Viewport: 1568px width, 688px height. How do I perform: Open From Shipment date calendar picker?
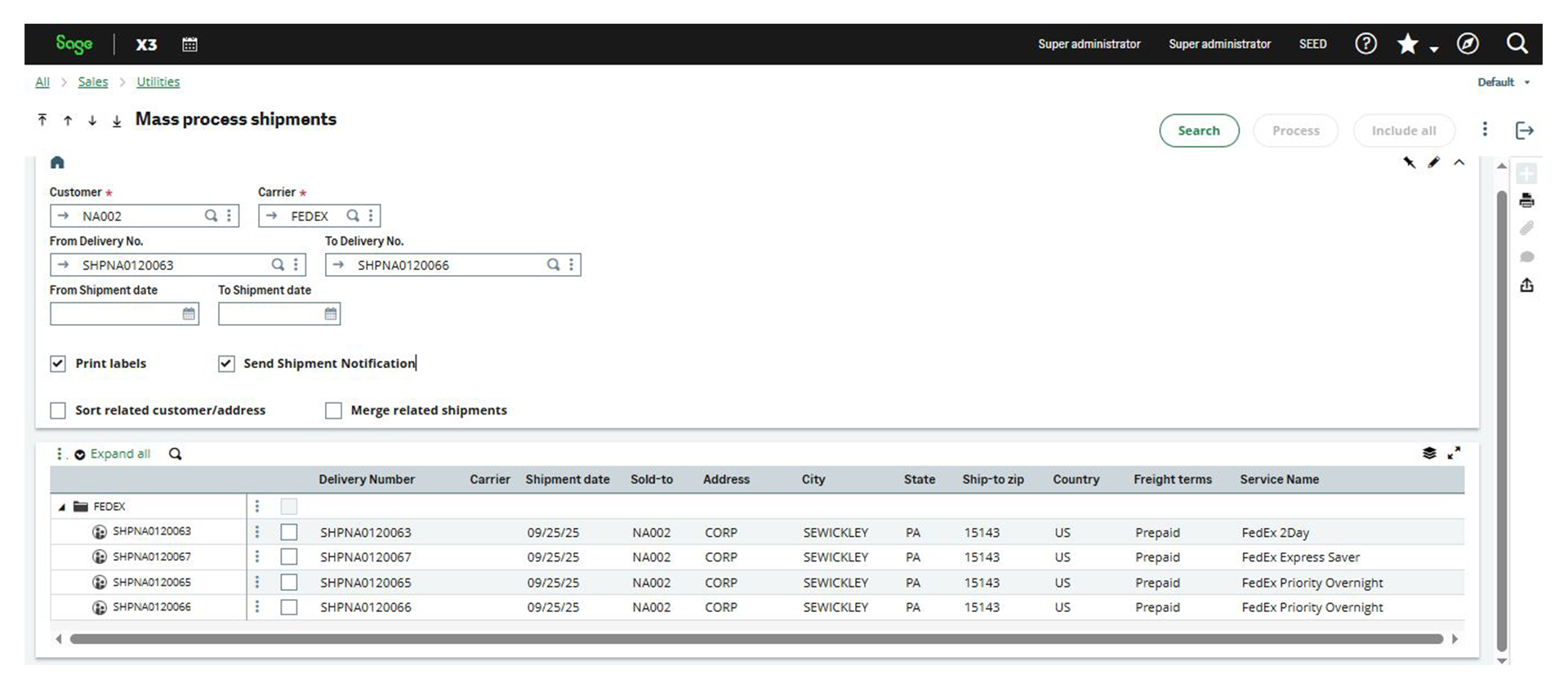pos(189,314)
